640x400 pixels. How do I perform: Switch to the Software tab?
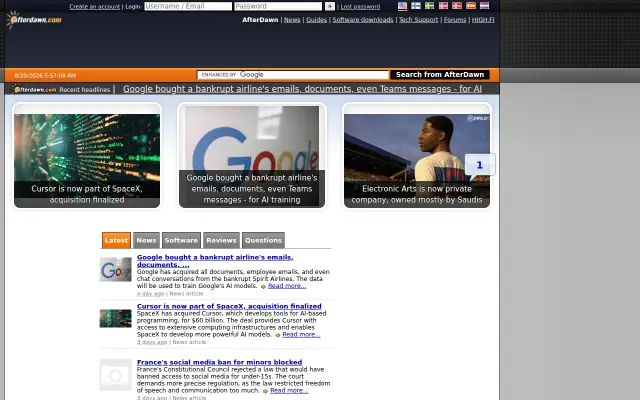(181, 240)
